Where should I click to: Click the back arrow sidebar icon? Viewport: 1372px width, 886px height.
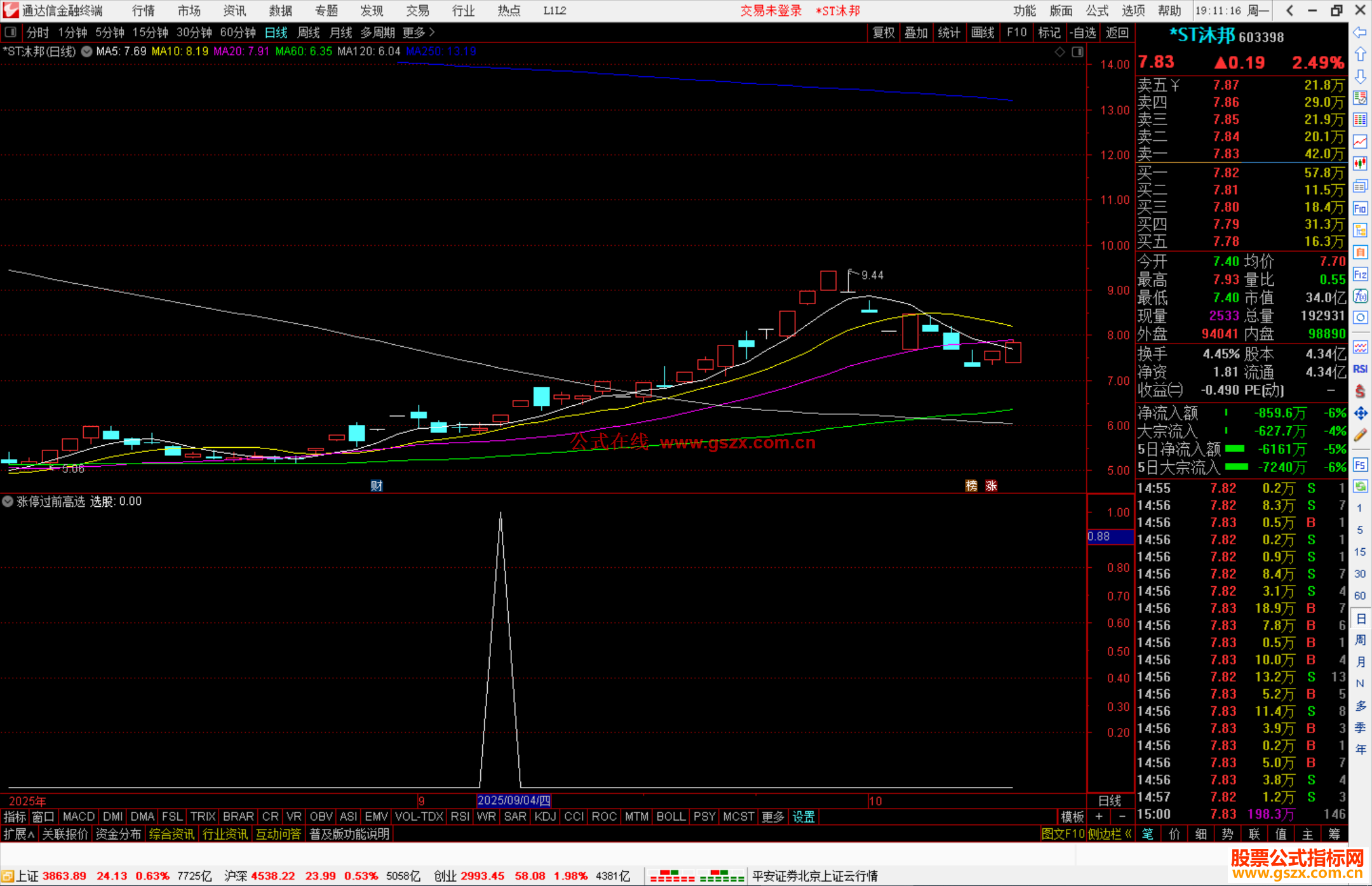point(1360,32)
